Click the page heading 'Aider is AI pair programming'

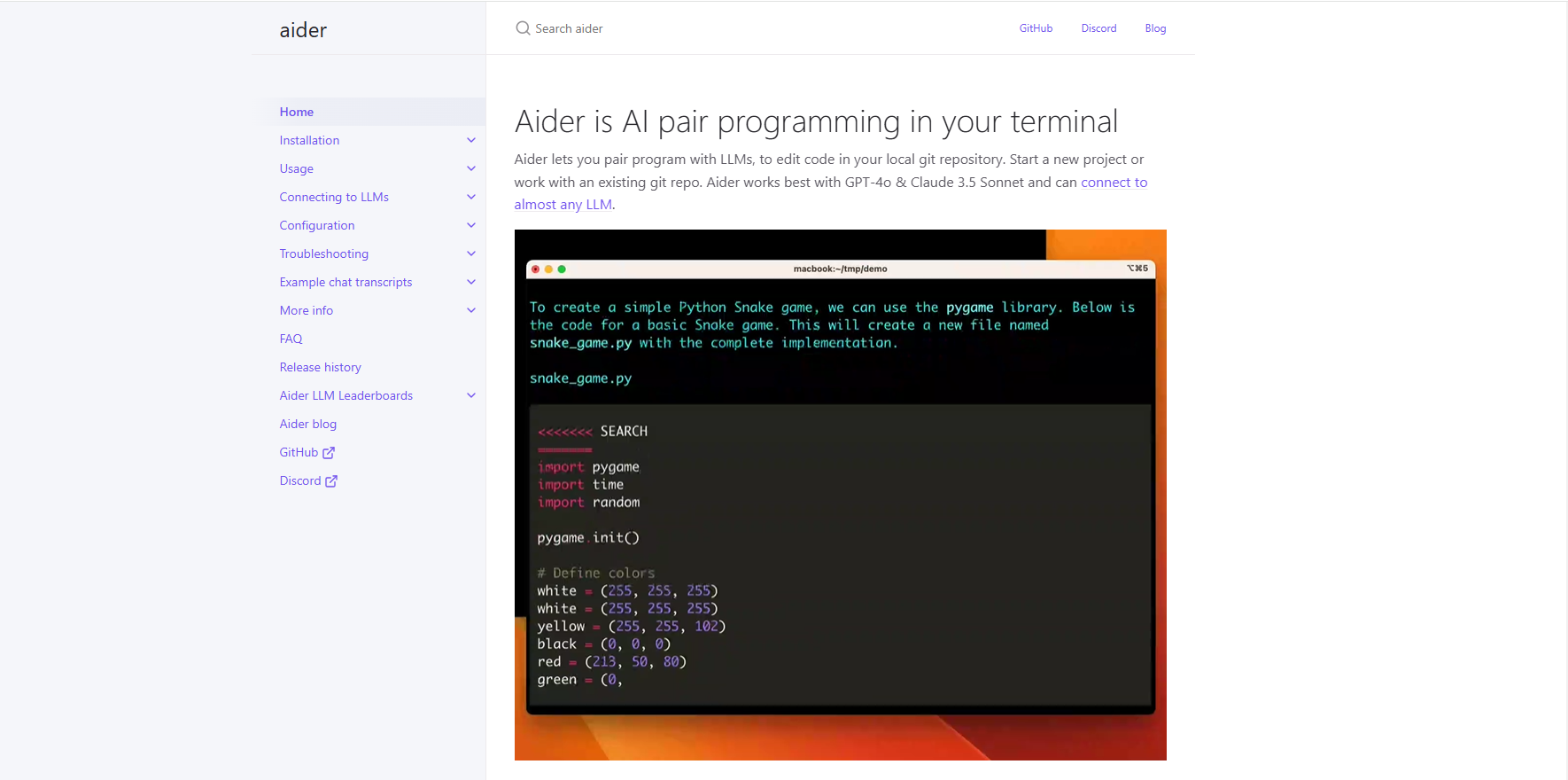[x=816, y=121]
